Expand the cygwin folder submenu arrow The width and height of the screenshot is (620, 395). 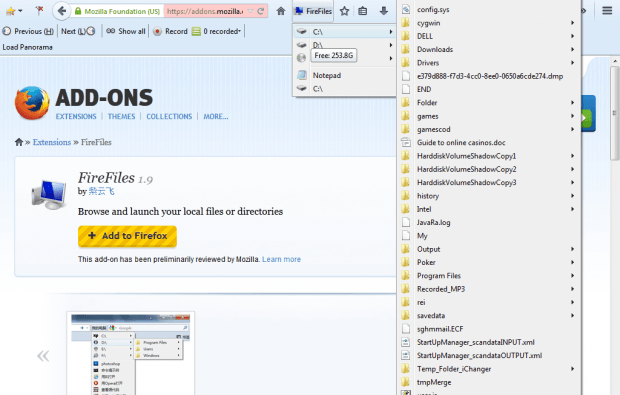(x=572, y=23)
